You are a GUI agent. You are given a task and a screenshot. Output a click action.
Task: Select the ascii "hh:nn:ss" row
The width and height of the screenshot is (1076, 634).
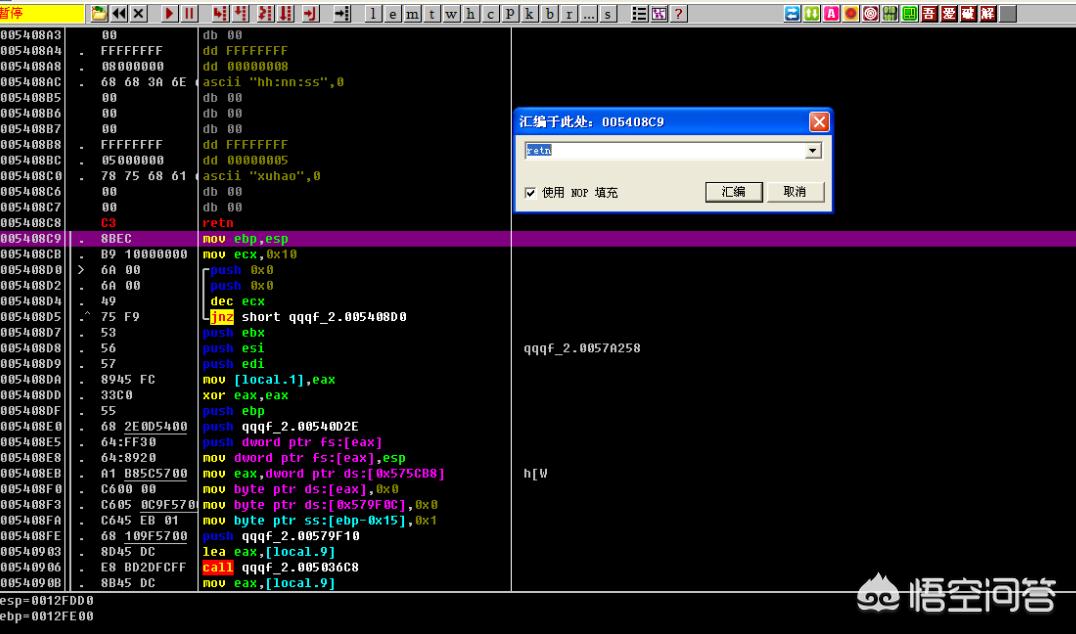[273, 82]
